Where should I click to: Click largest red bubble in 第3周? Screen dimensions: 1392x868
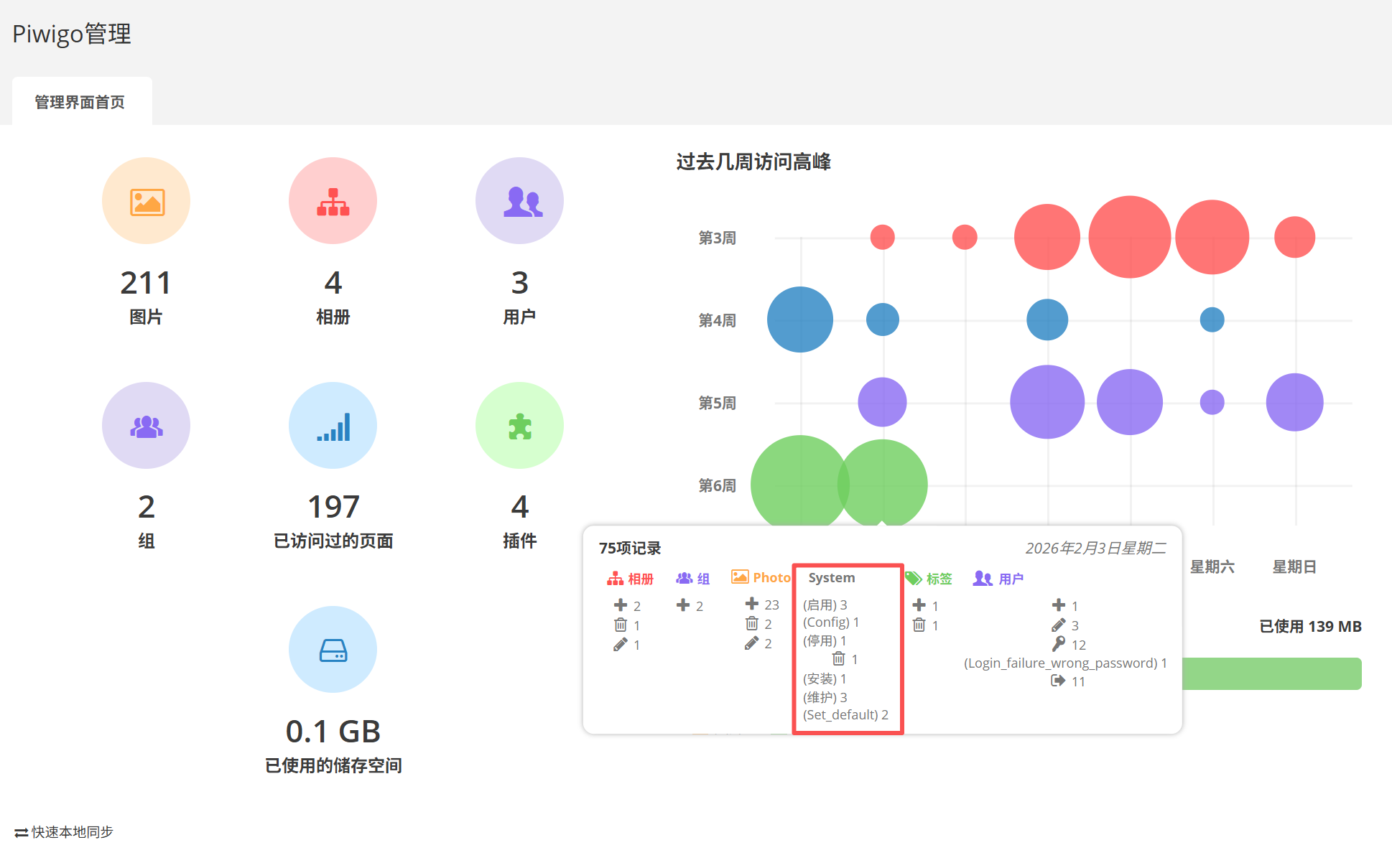pos(1129,237)
